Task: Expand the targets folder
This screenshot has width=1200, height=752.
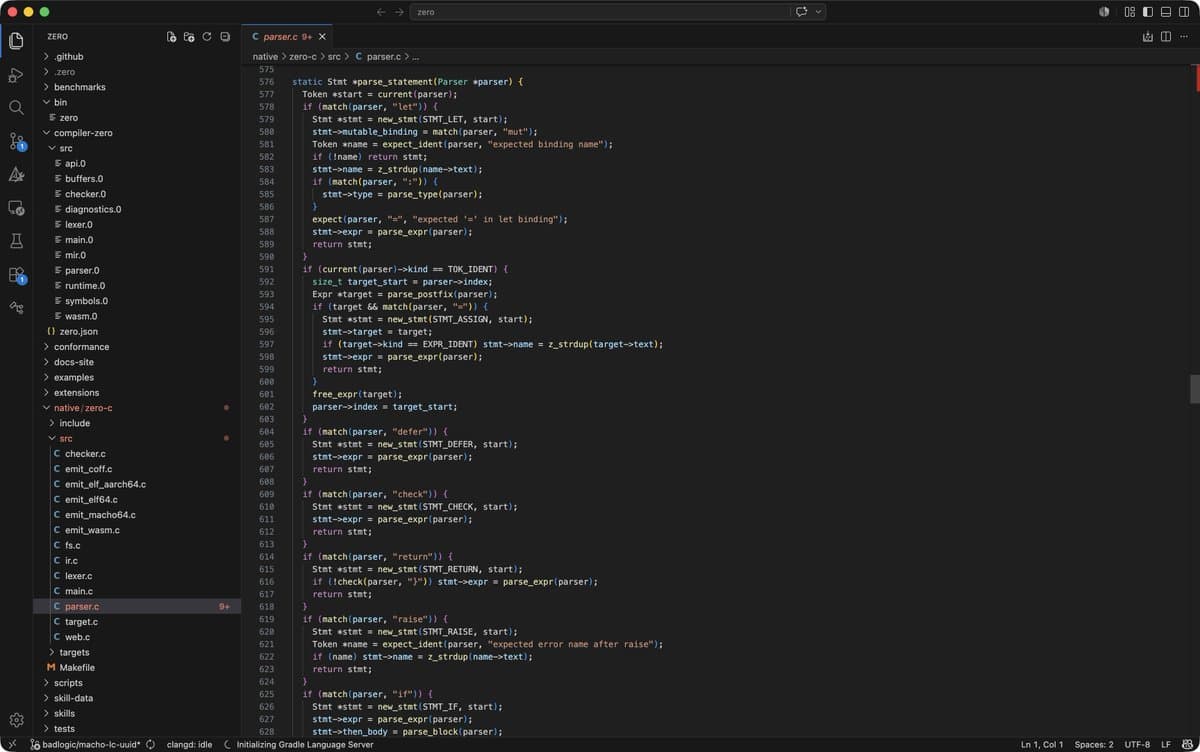Action: pyautogui.click(x=137, y=652)
